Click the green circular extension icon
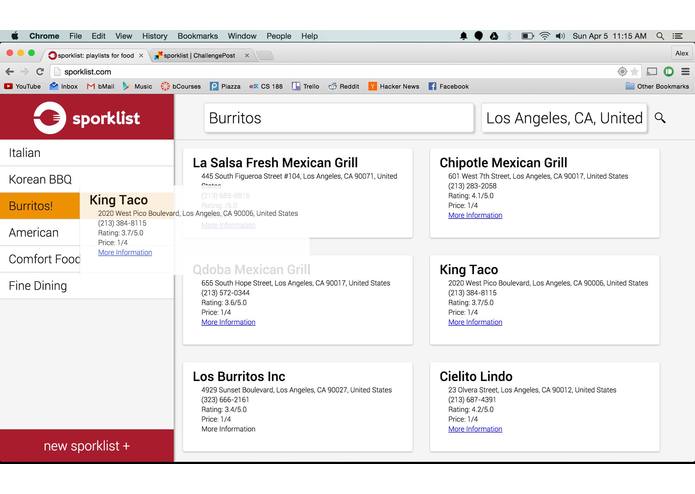695x494 pixels. coord(668,71)
